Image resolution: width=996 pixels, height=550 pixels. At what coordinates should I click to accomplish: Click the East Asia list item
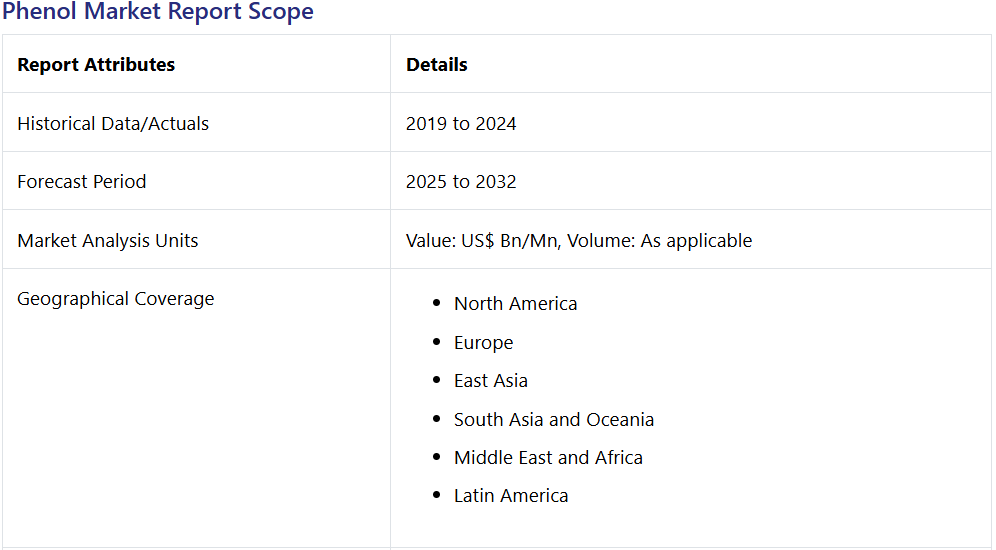click(x=490, y=381)
